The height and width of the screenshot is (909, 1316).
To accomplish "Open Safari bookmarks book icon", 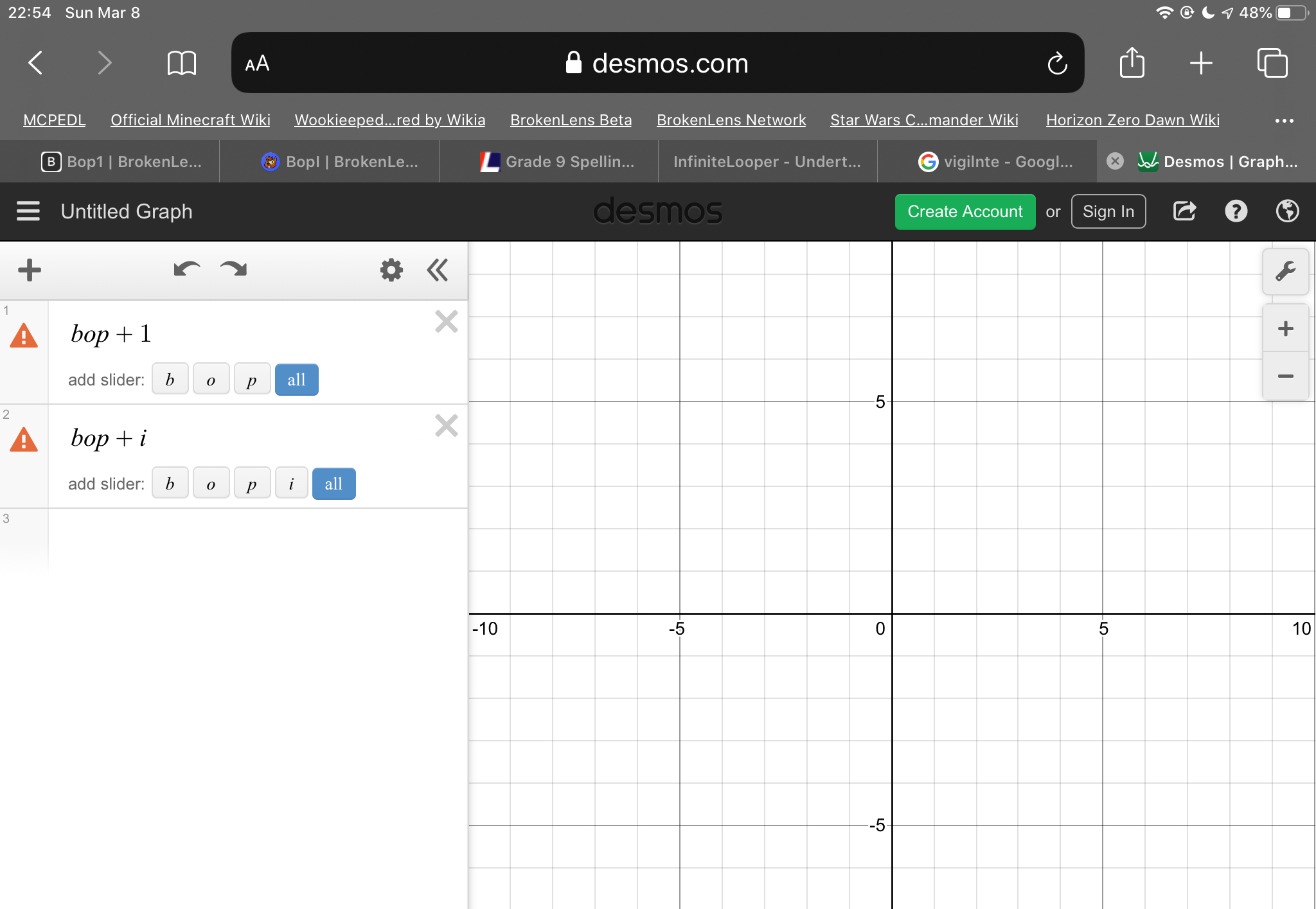I will [181, 63].
